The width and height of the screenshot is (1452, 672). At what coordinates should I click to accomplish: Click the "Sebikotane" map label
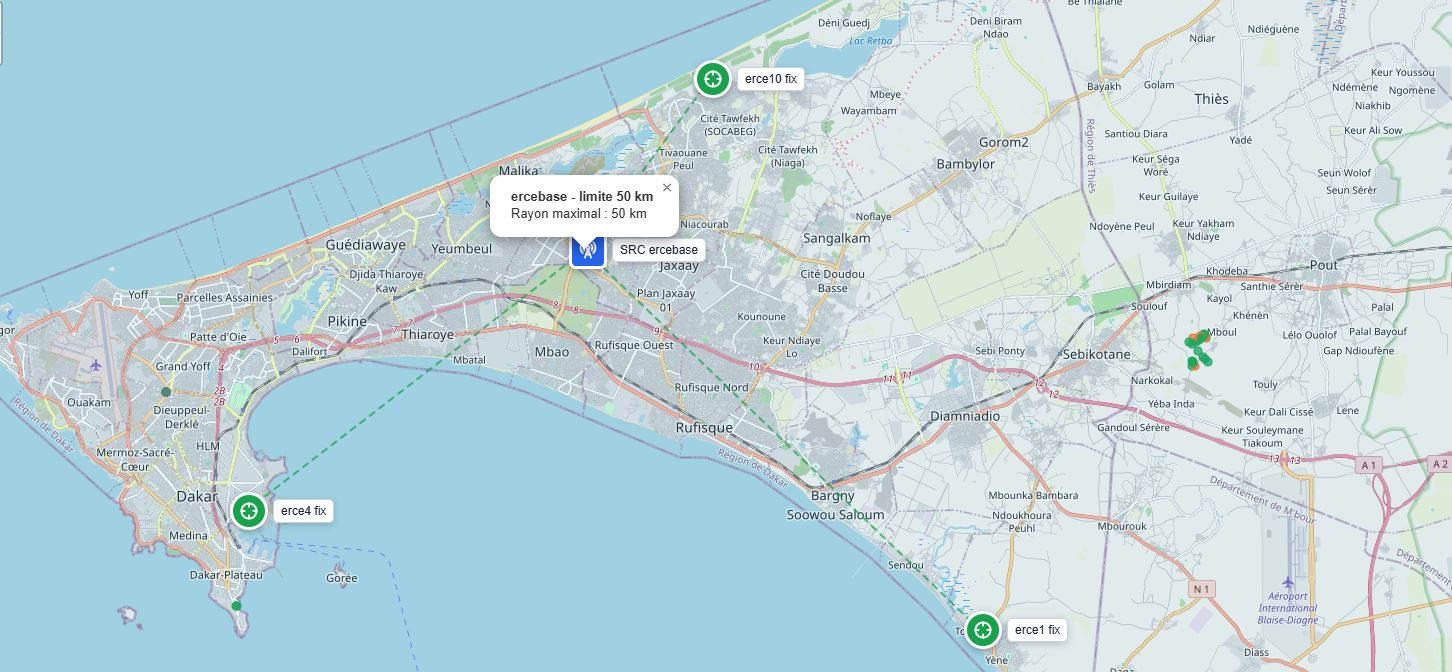[x=1097, y=355]
